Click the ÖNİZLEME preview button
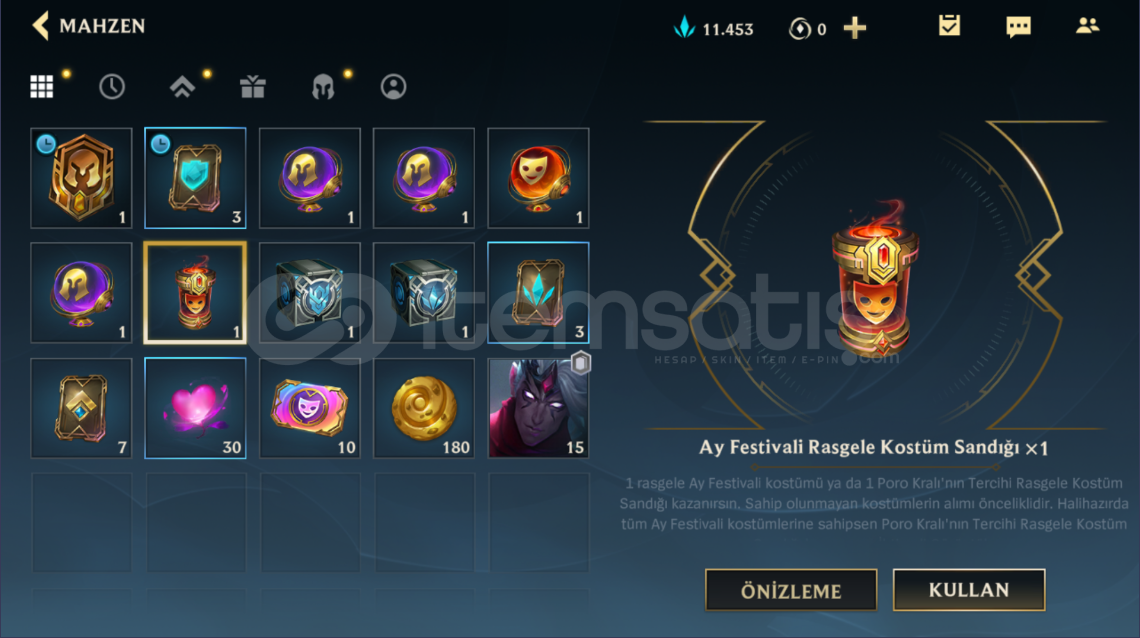The image size is (1140, 638). pyautogui.click(x=791, y=591)
